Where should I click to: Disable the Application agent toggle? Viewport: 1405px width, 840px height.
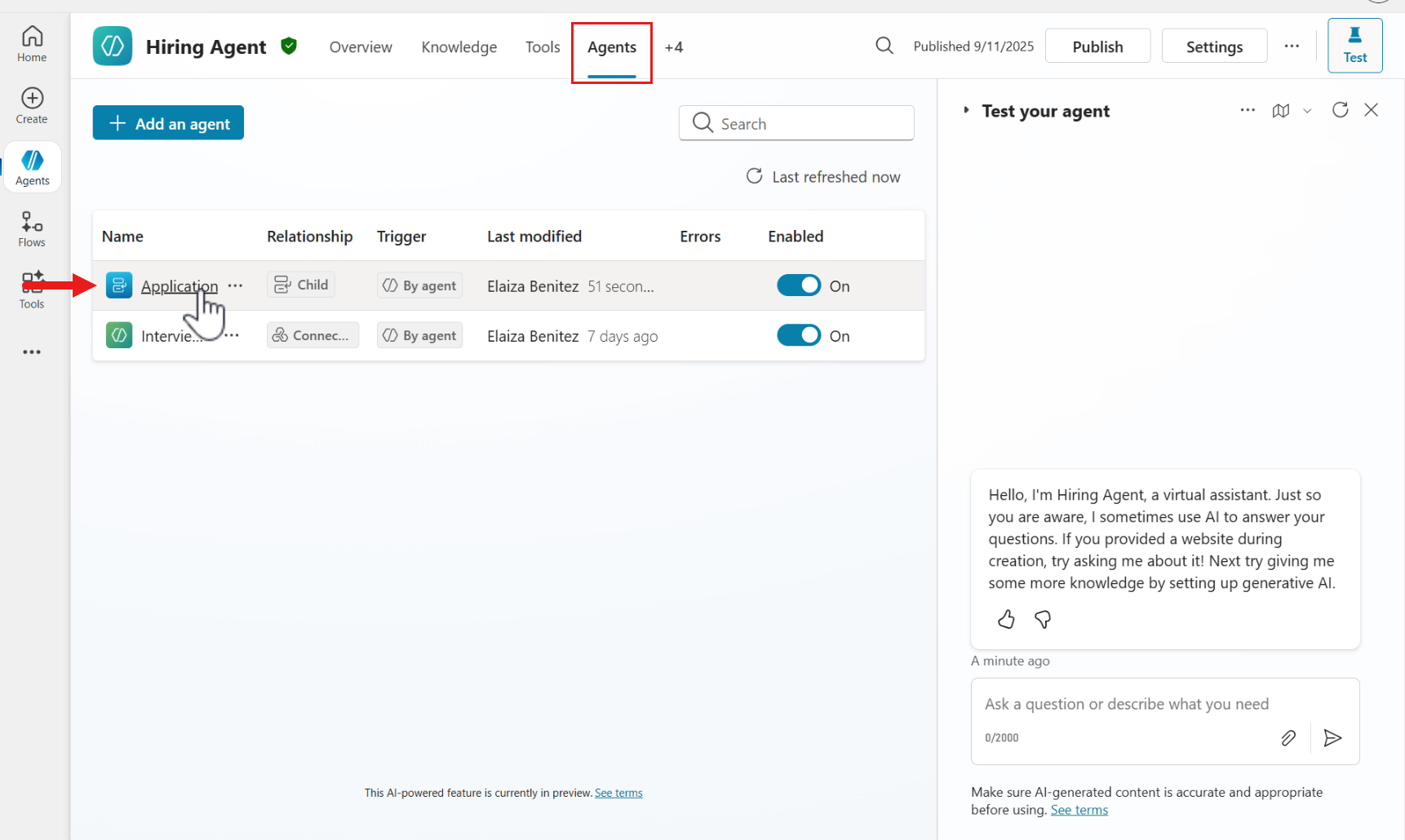pos(798,285)
